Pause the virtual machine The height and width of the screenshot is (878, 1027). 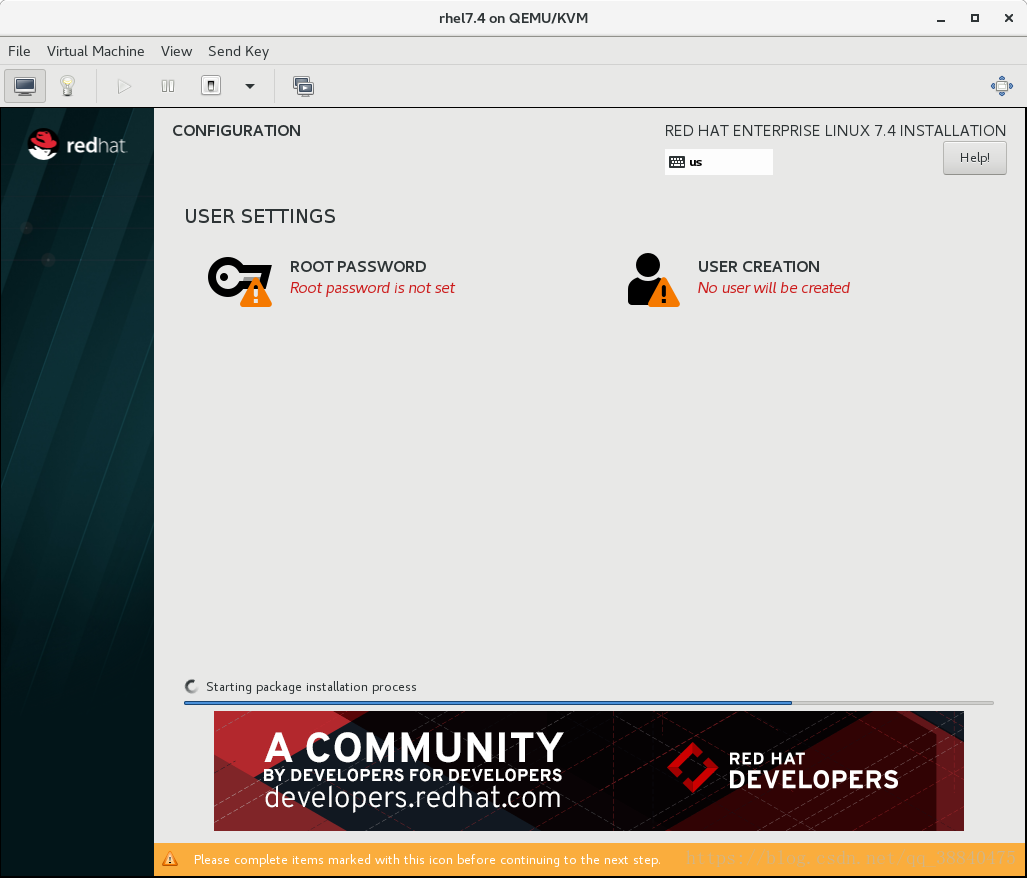(x=168, y=86)
